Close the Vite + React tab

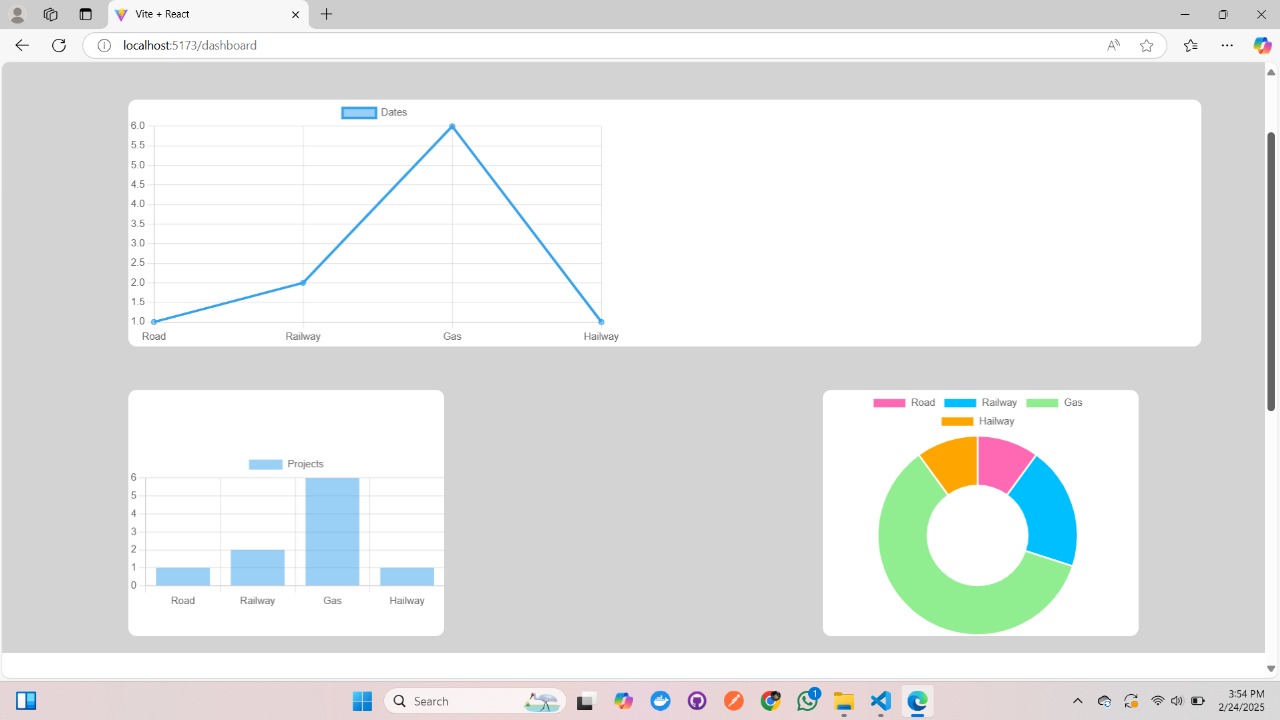(x=296, y=14)
